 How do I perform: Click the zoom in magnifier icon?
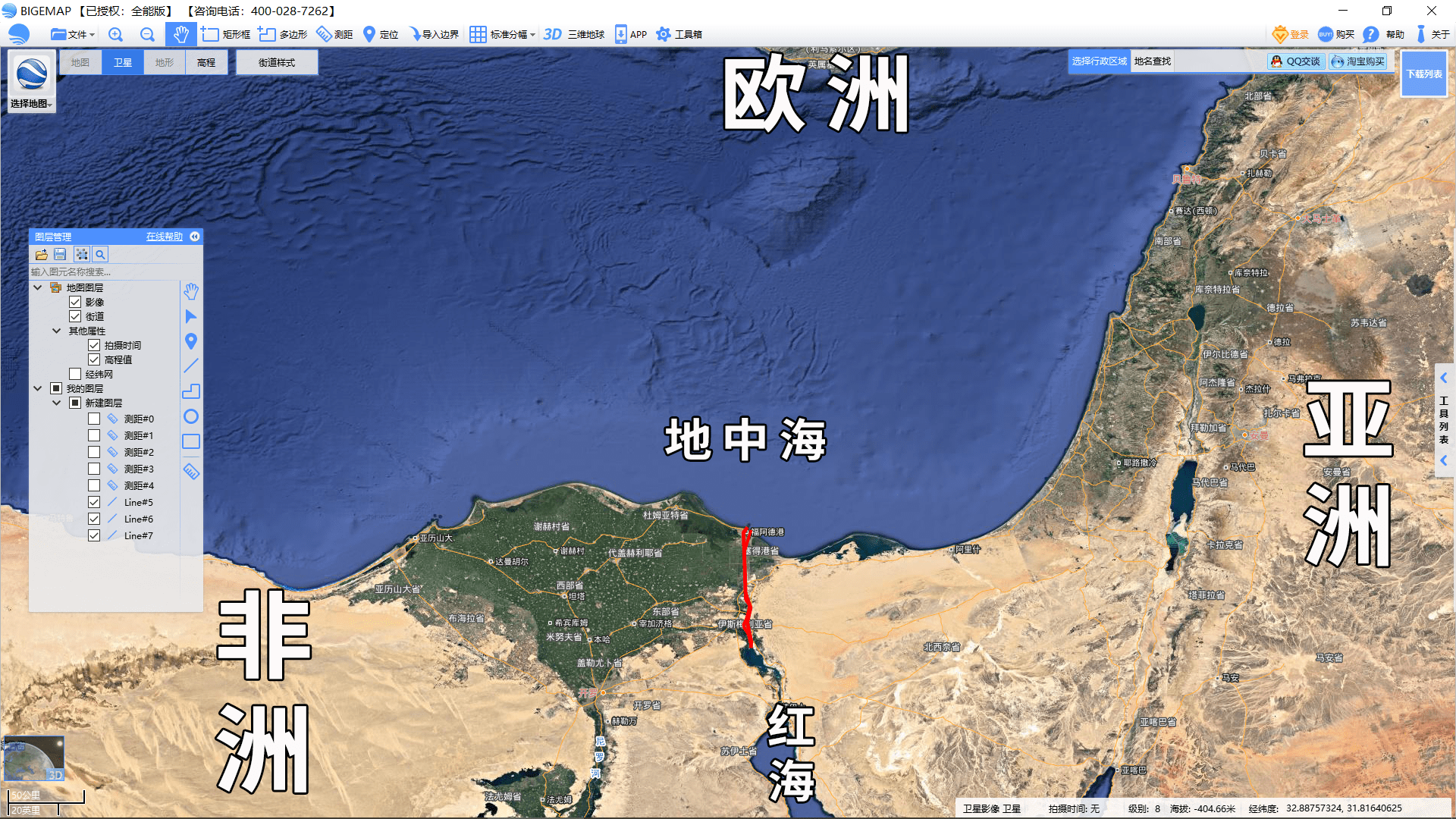tap(115, 34)
